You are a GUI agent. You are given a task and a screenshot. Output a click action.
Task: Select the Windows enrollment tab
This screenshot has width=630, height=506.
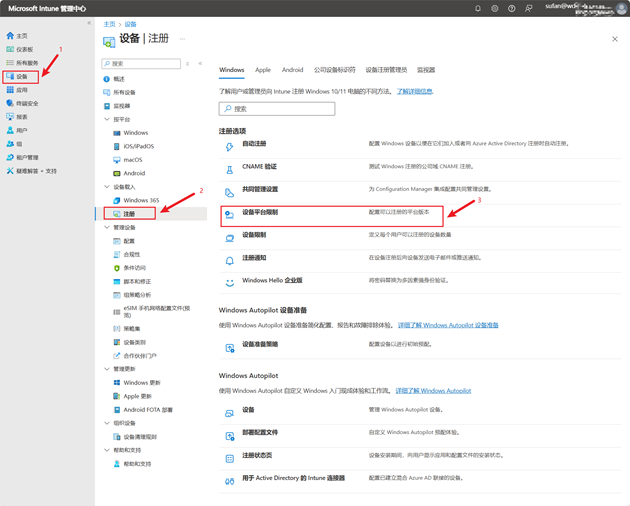231,70
